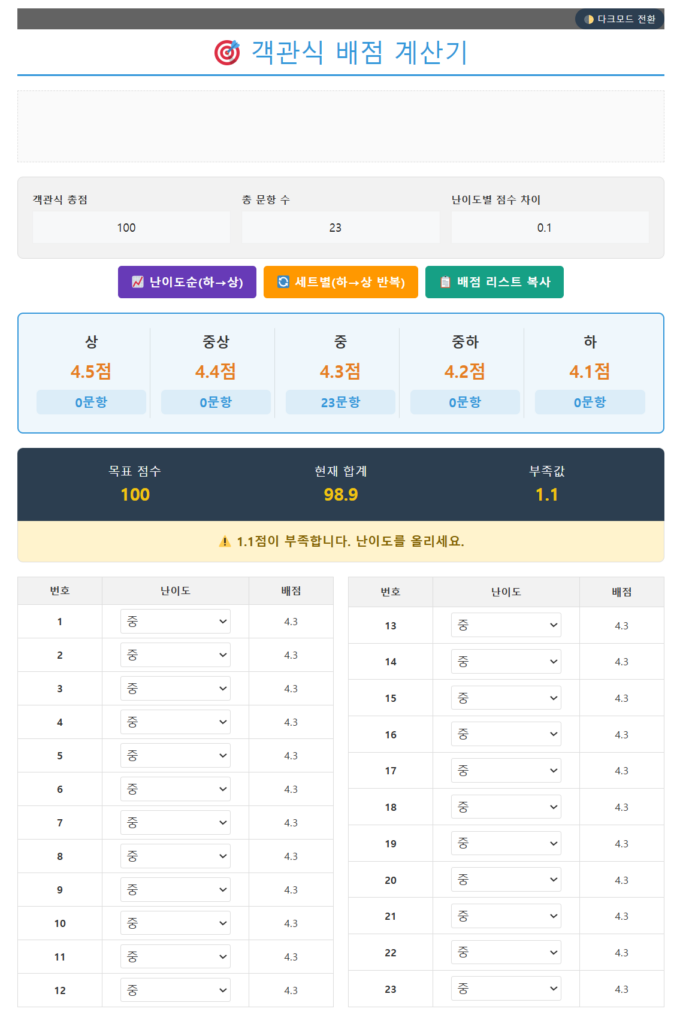Edit the 난이도별 점수 차이 field showing 0.1

[x=550, y=227]
